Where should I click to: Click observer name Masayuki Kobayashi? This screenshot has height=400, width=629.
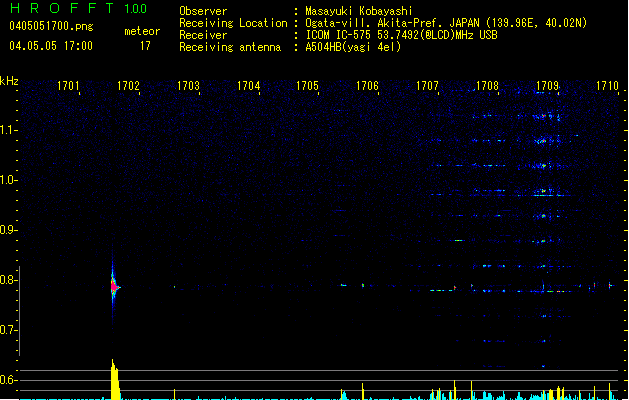pyautogui.click(x=359, y=11)
